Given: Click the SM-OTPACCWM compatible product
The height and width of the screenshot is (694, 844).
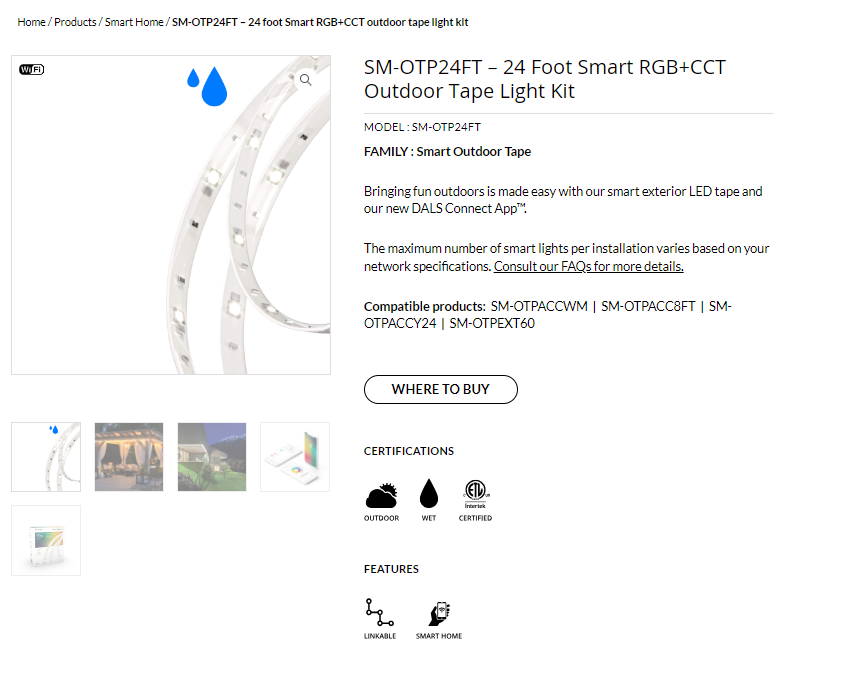Looking at the screenshot, I should [539, 306].
